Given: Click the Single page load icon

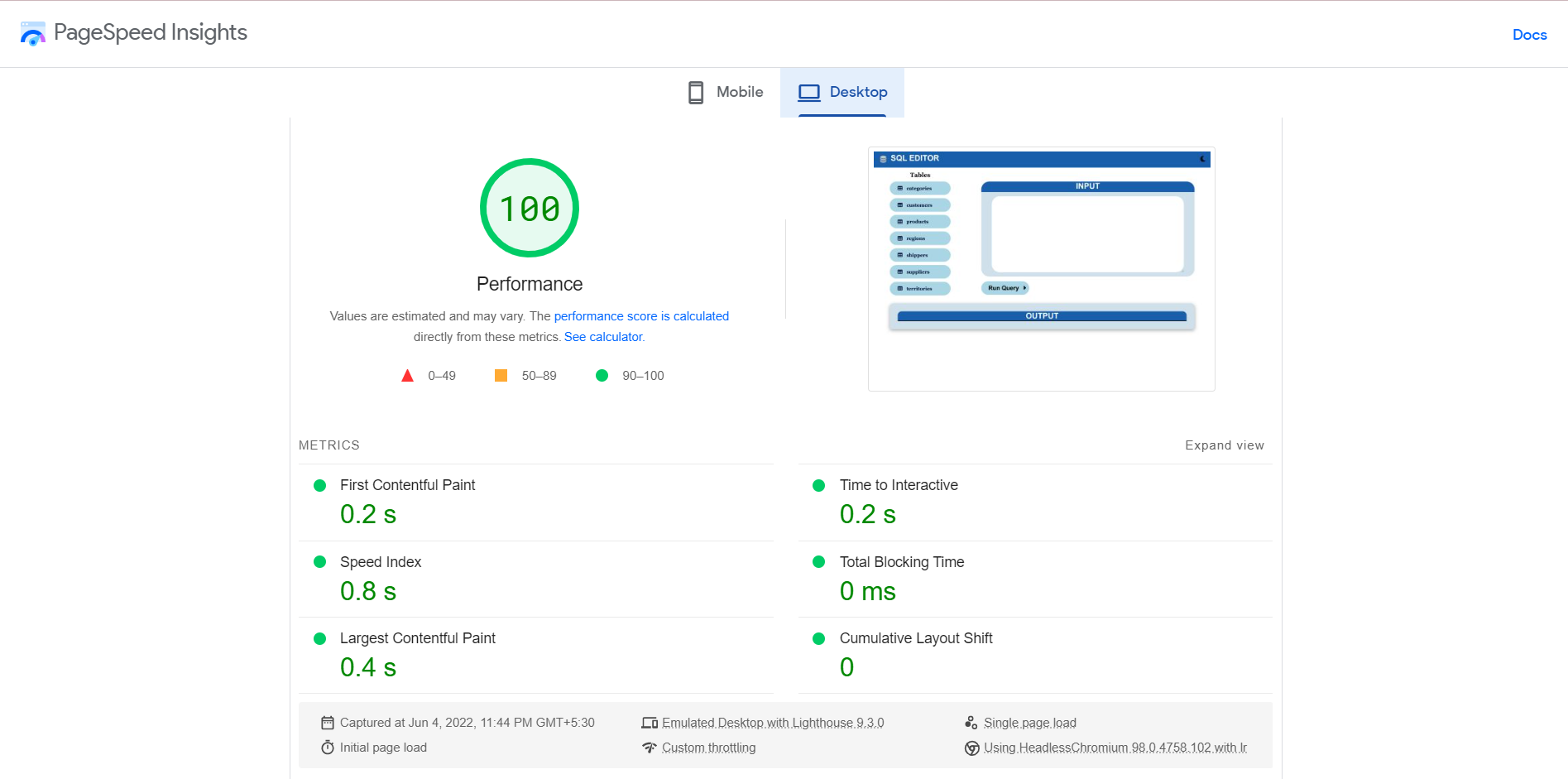Looking at the screenshot, I should tap(971, 723).
